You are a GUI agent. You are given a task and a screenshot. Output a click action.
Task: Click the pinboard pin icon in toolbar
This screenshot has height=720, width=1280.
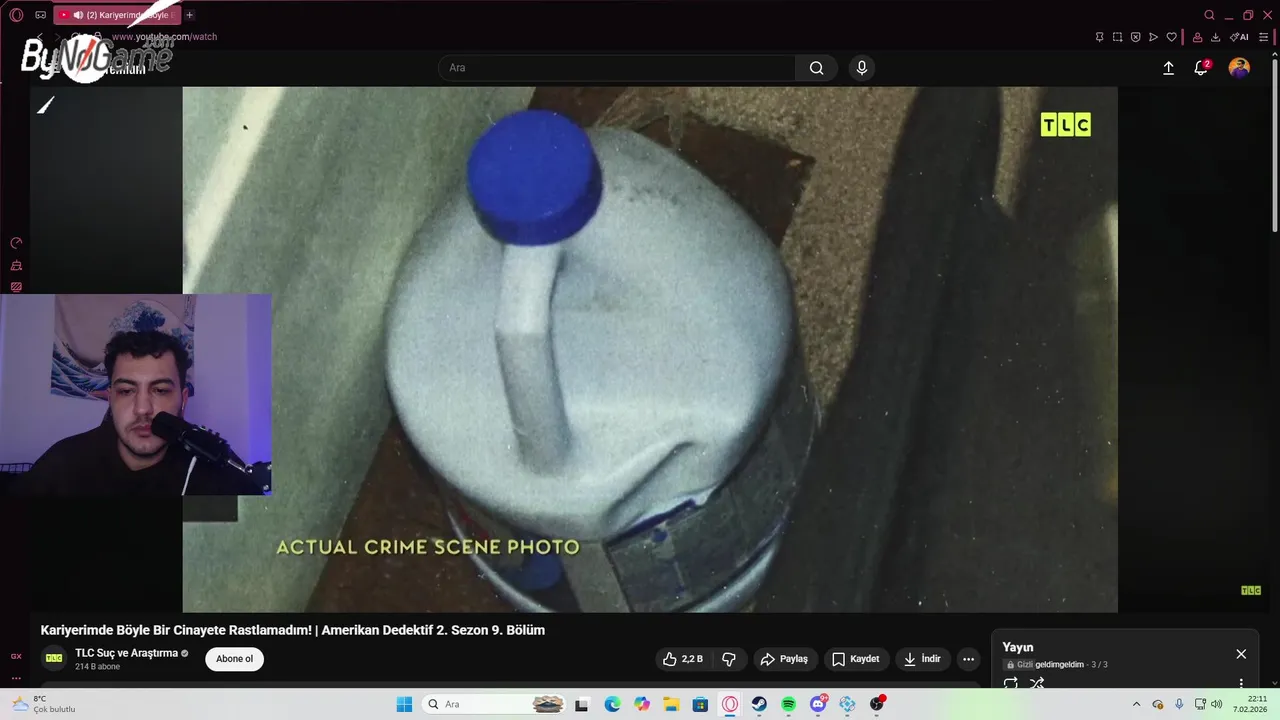(x=1099, y=37)
